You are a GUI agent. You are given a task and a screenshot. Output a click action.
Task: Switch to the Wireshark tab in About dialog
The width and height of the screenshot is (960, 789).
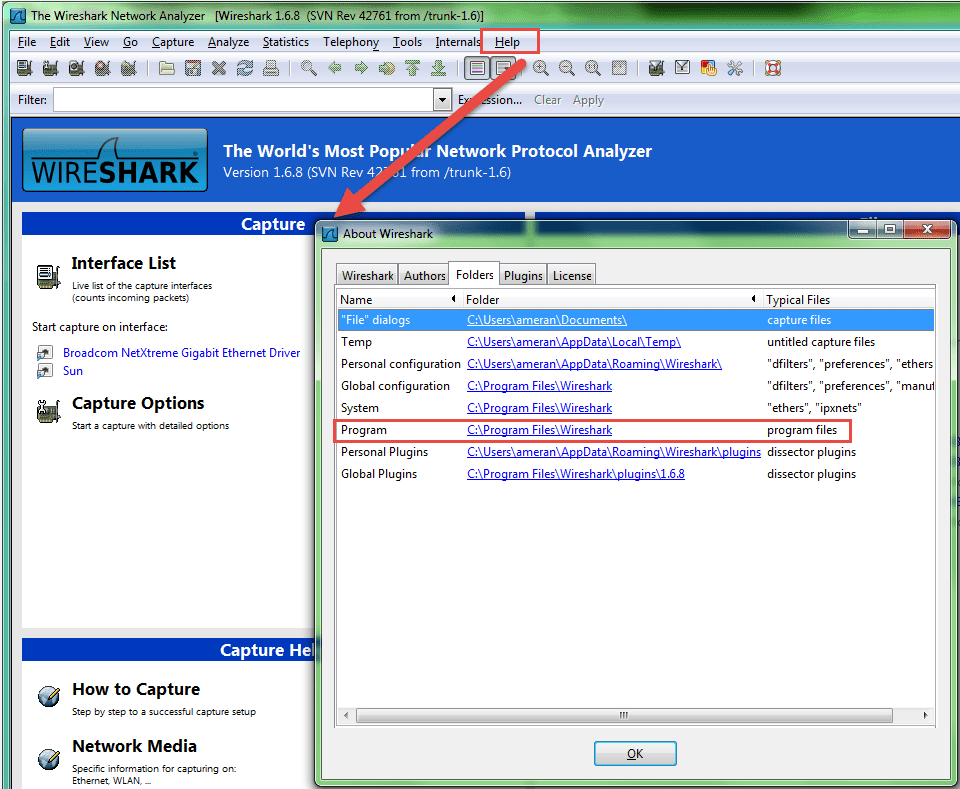(367, 275)
